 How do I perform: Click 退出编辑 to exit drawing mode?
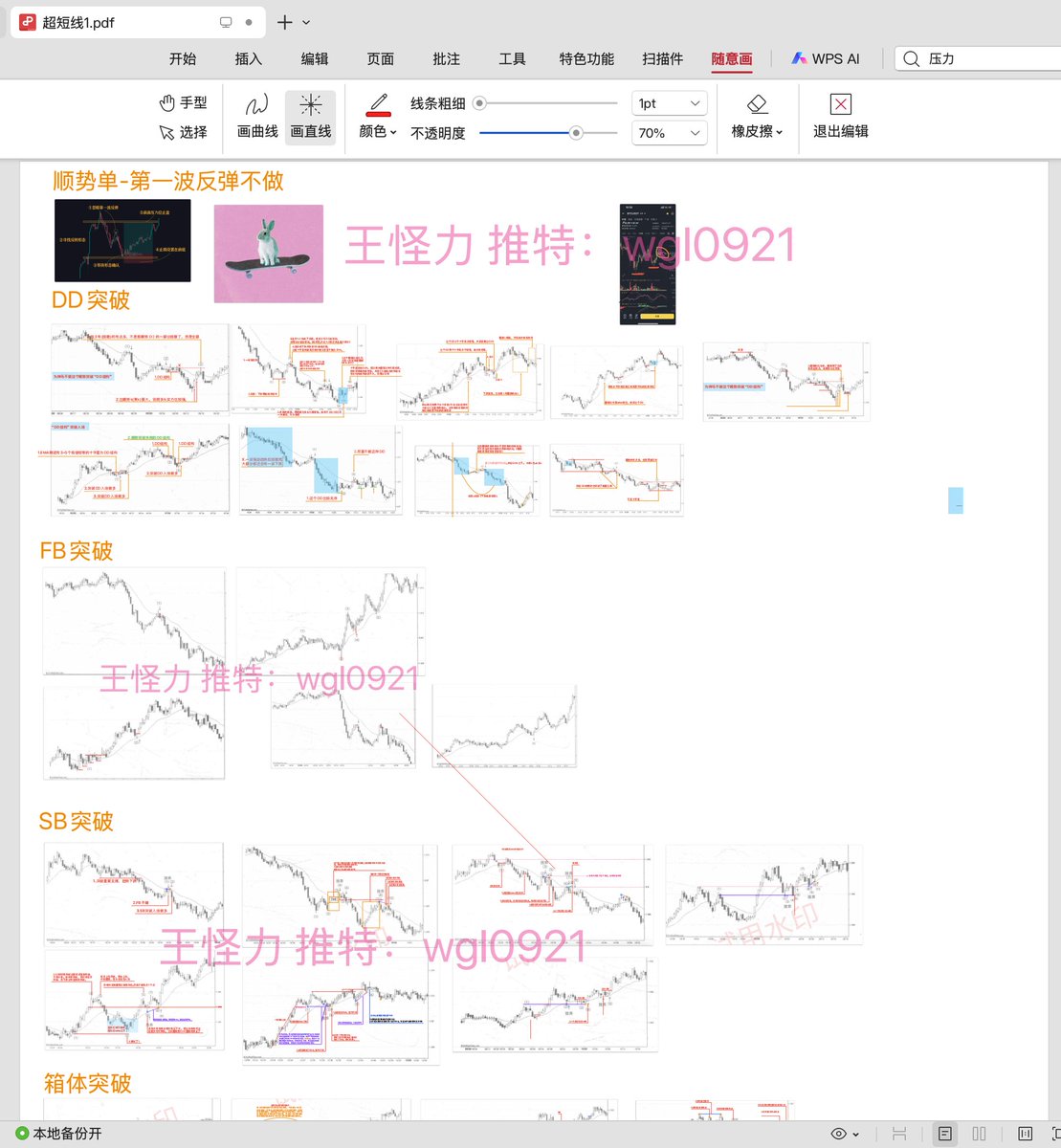(839, 117)
